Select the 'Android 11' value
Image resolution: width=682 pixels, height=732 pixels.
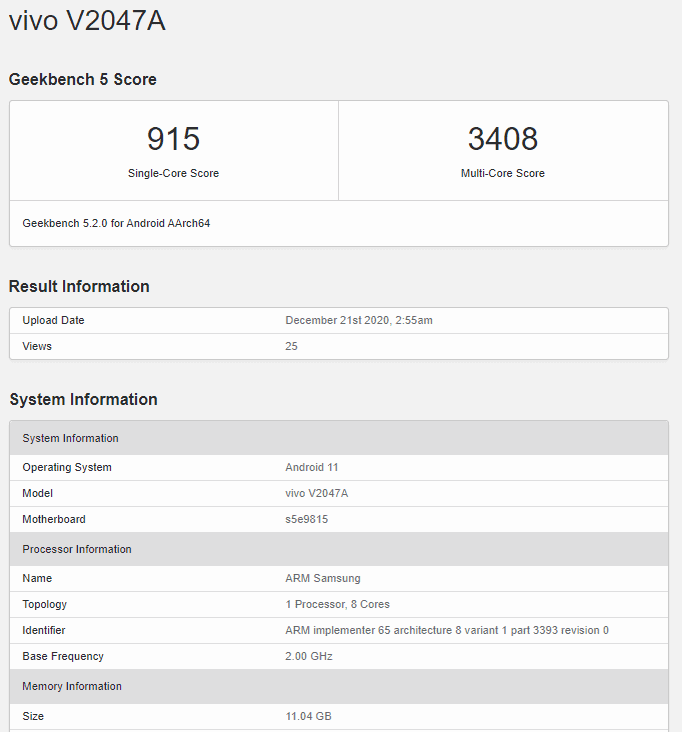tap(312, 467)
